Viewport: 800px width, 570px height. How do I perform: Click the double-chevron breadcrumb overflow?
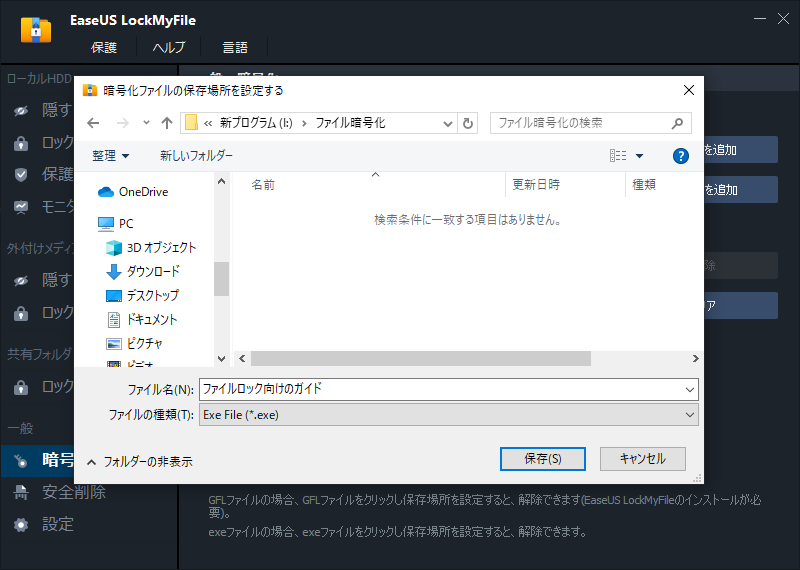pos(208,123)
